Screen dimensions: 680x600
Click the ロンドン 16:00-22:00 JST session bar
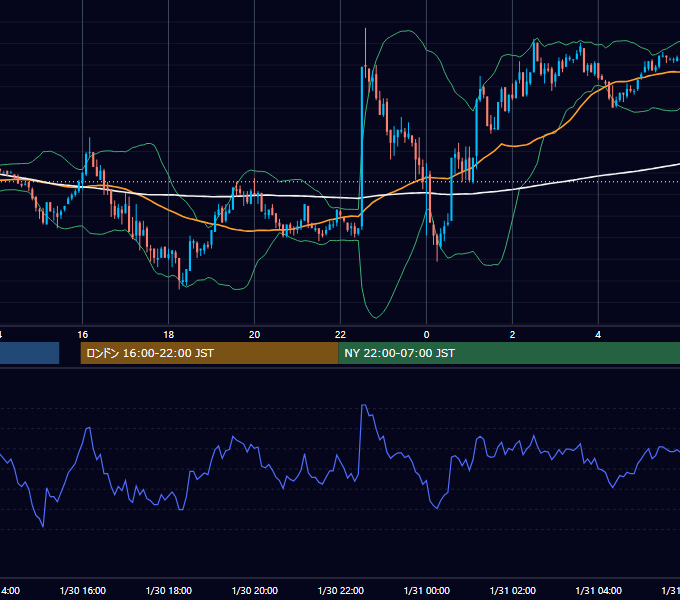pyautogui.click(x=209, y=353)
